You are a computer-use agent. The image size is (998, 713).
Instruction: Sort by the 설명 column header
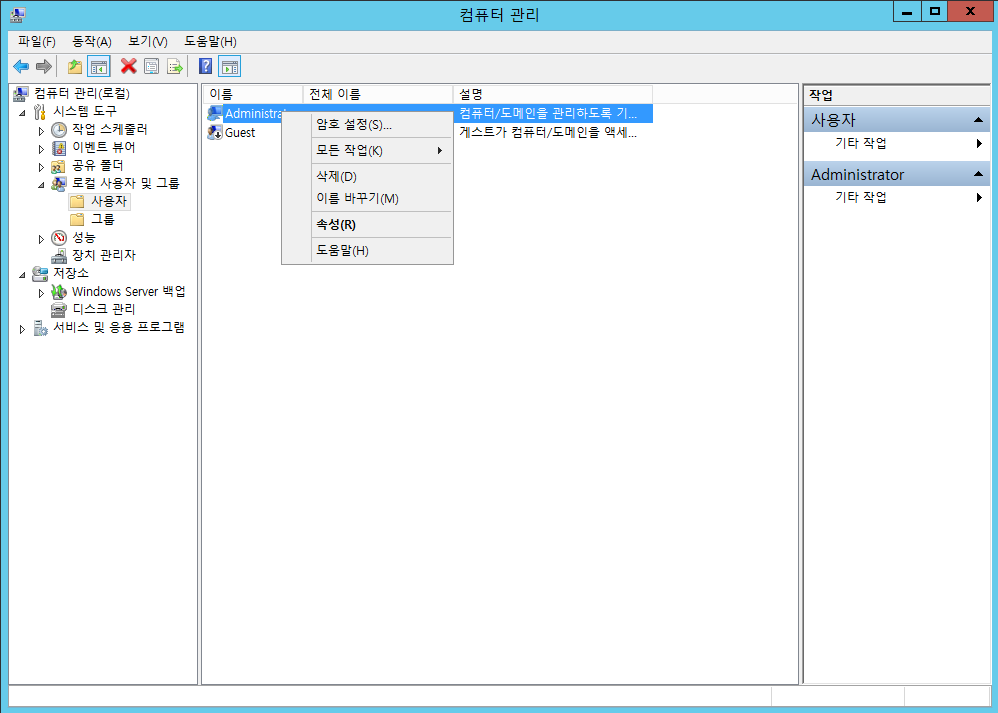point(550,94)
